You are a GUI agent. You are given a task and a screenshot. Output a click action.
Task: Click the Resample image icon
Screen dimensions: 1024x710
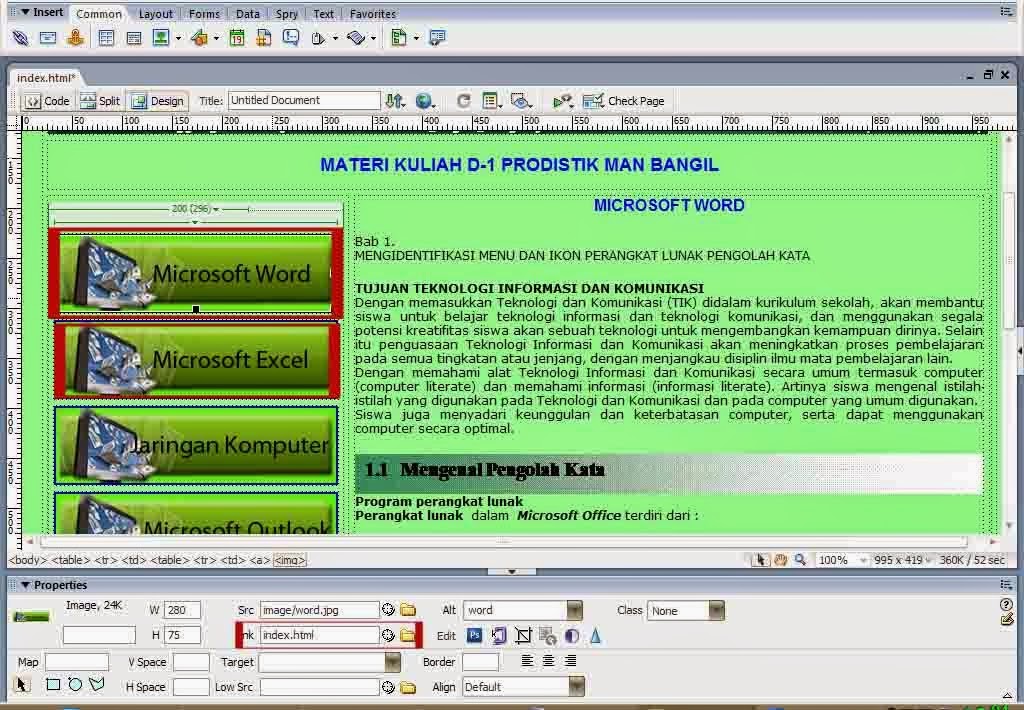547,635
